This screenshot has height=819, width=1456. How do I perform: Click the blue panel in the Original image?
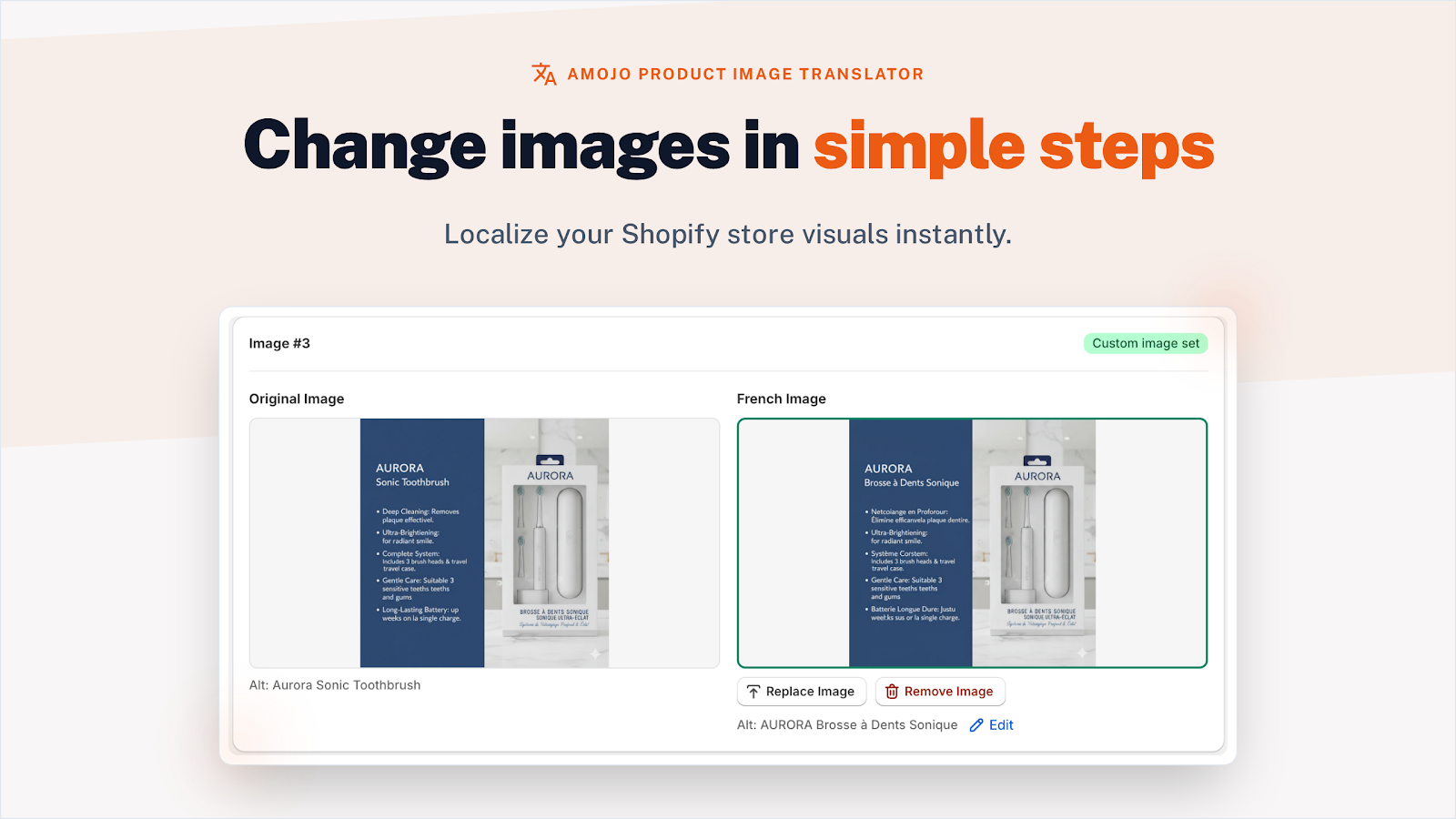421,541
